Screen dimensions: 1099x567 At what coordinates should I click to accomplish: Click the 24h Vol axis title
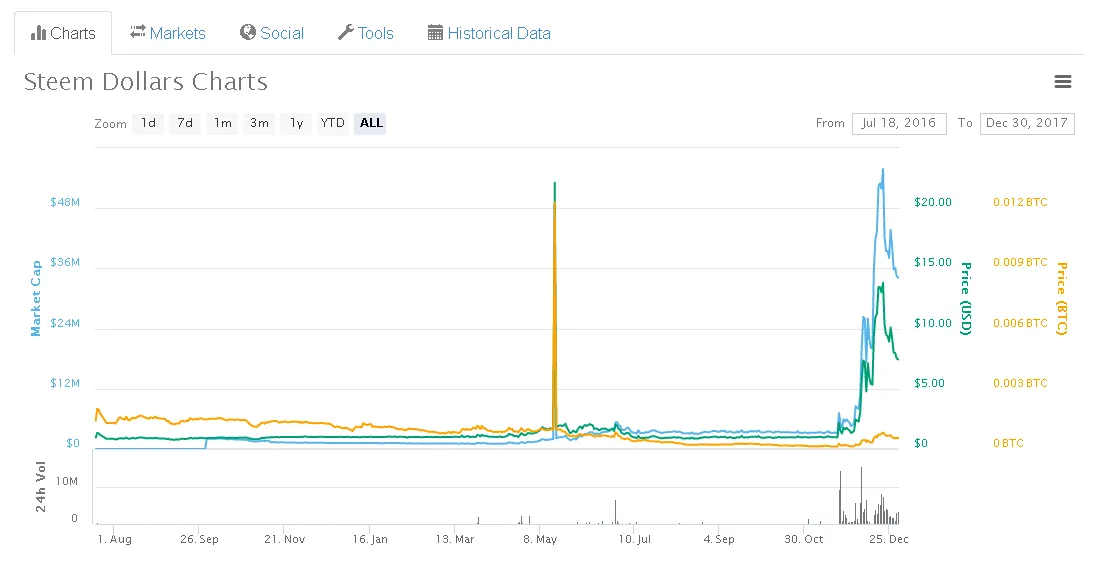(41, 486)
